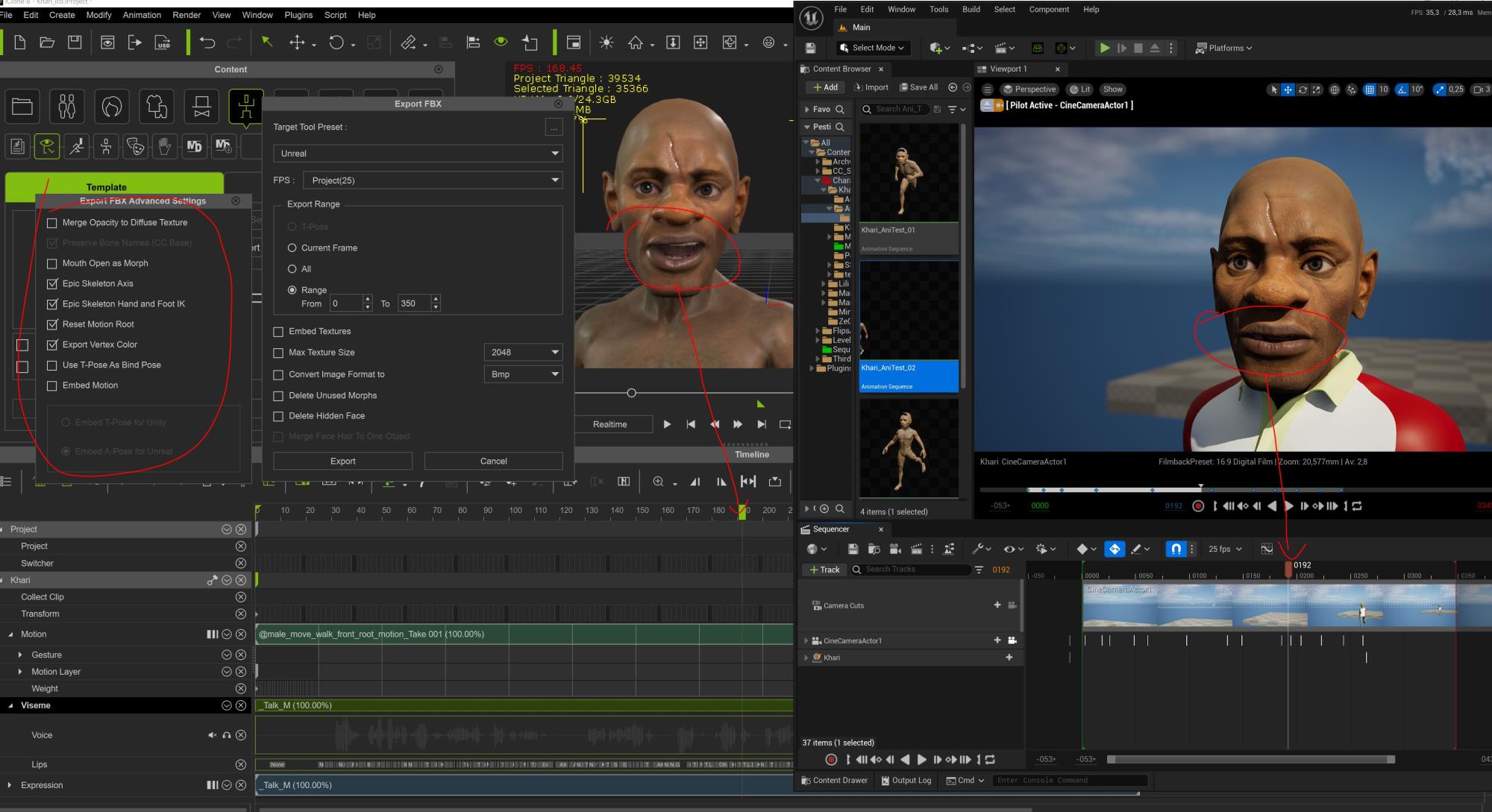Click the Viewport hamburger options icon
1492x812 pixels.
(987, 89)
